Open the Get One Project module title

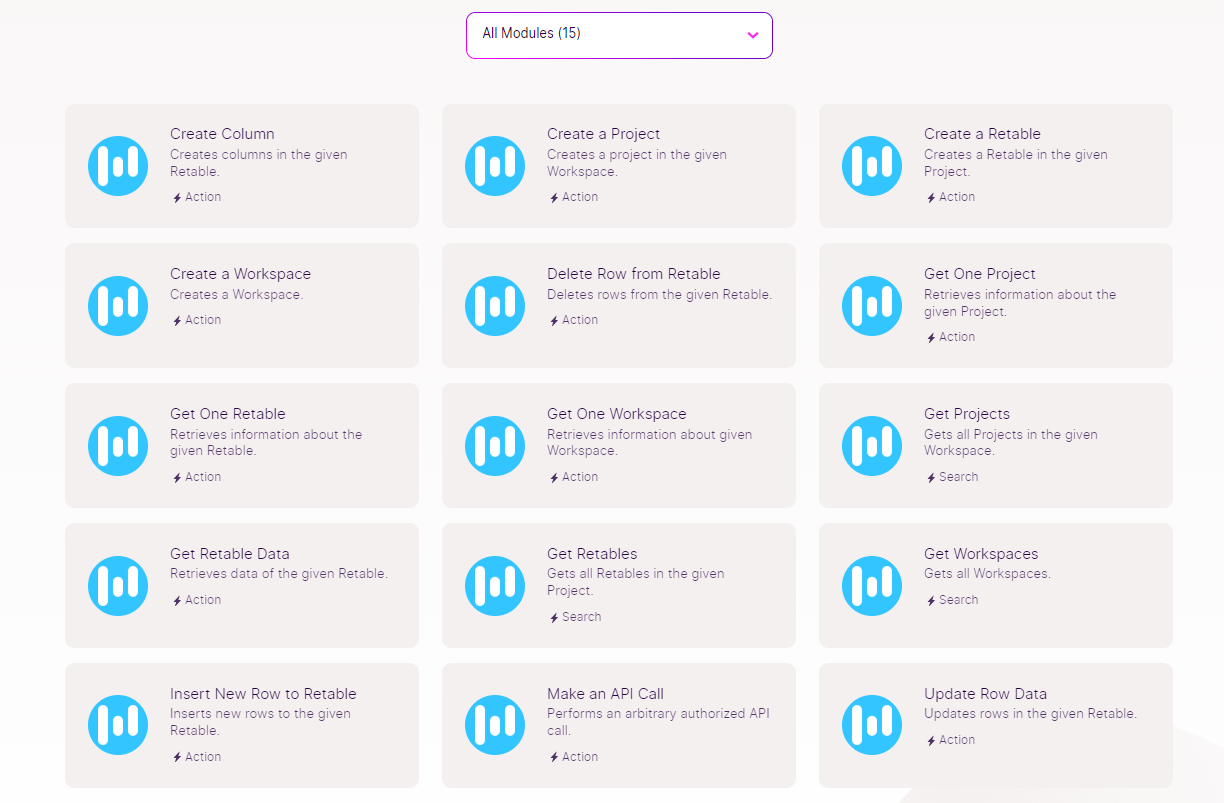coord(979,274)
